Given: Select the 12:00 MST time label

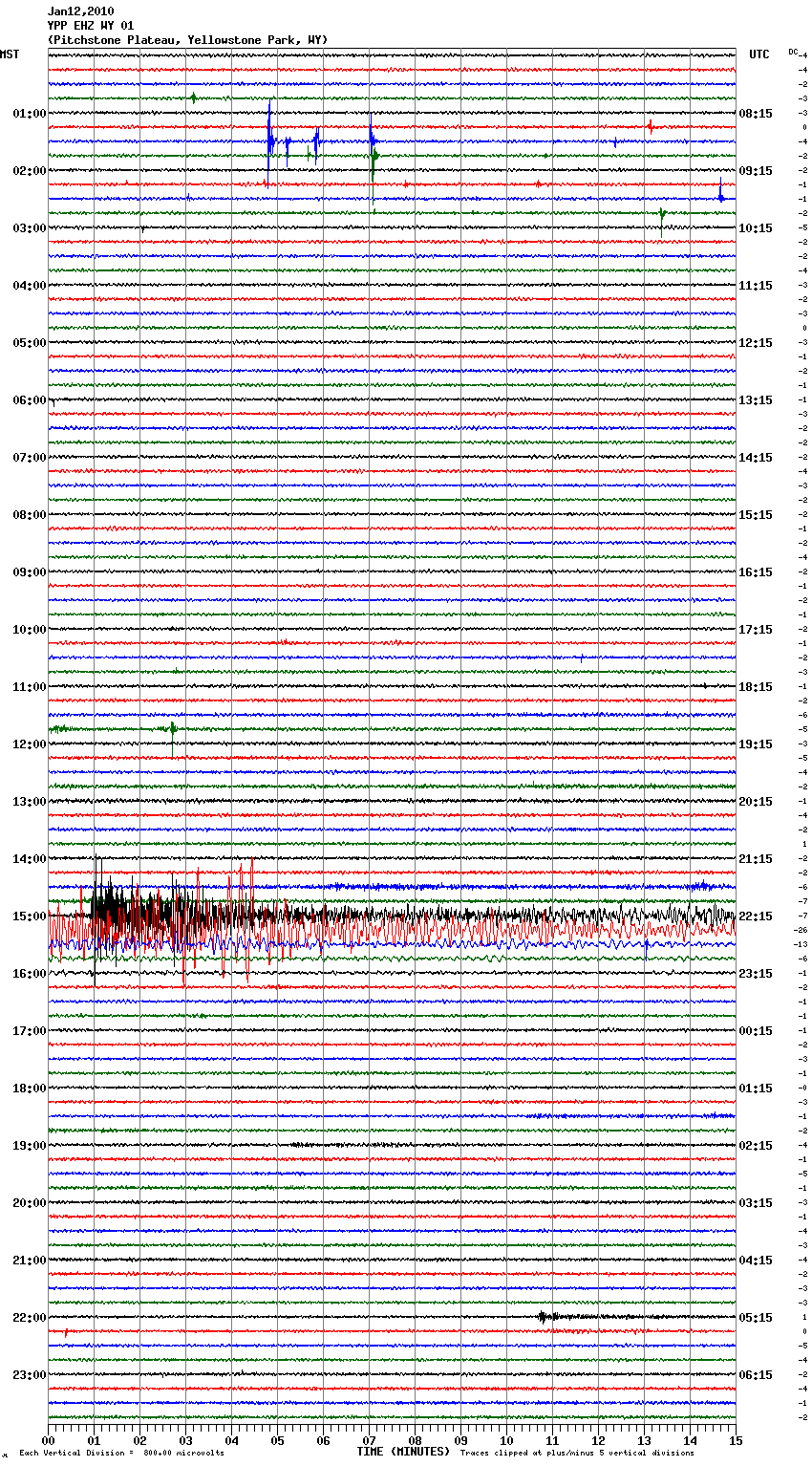Looking at the screenshot, I should coord(30,744).
